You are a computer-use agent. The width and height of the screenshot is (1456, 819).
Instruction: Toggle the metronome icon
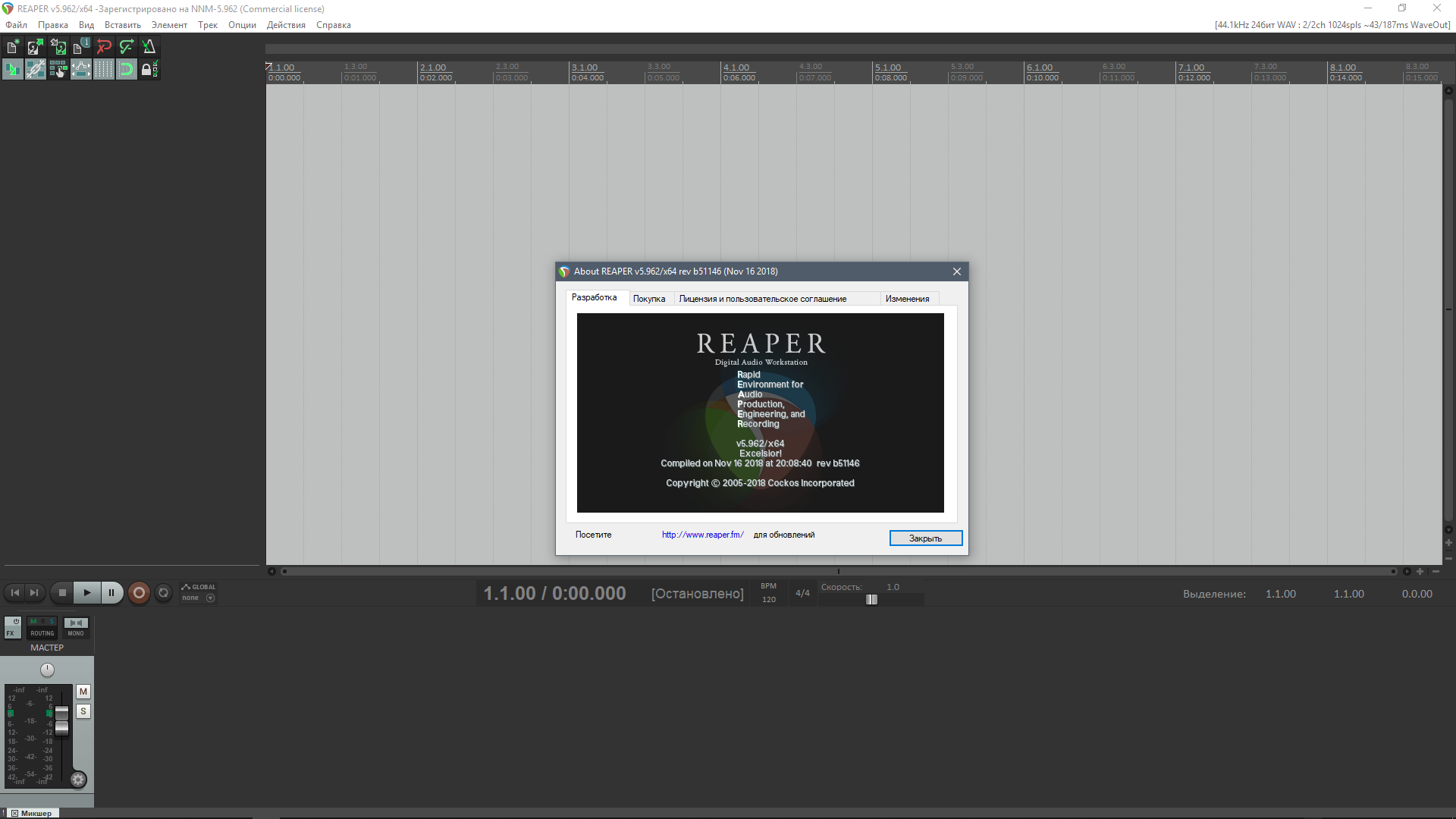point(149,47)
